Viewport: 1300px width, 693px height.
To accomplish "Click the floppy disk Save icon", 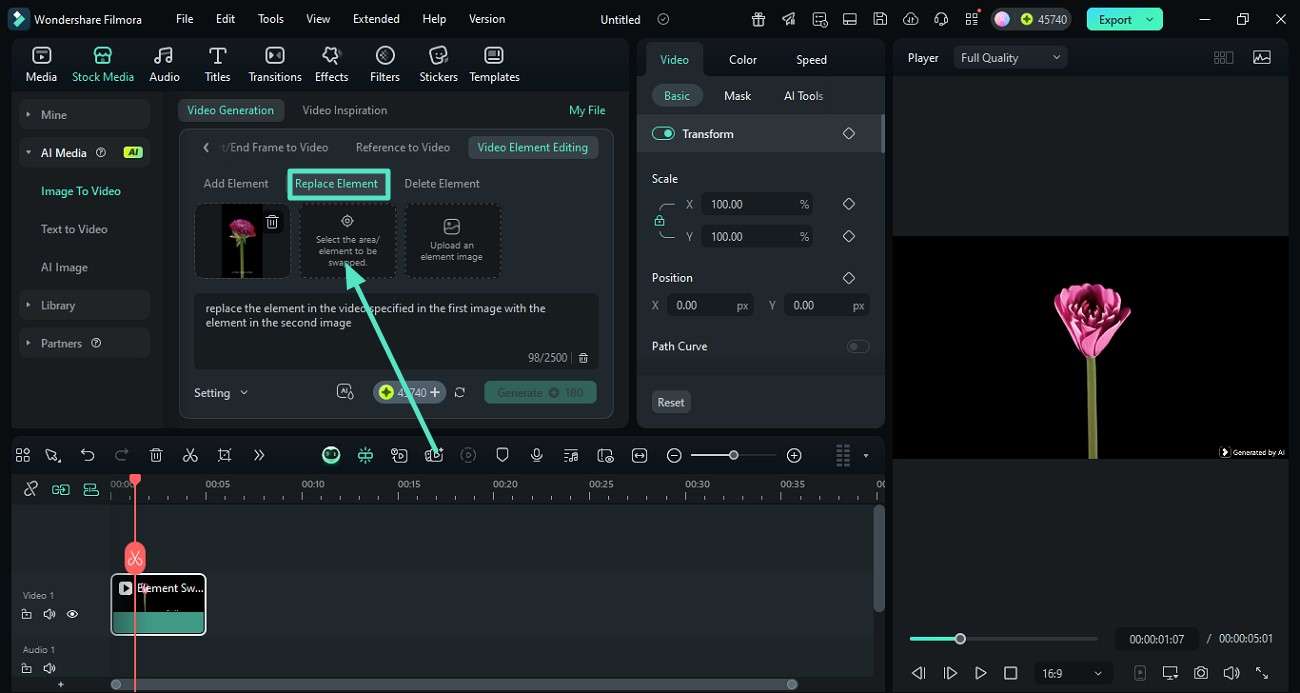I will coord(880,19).
